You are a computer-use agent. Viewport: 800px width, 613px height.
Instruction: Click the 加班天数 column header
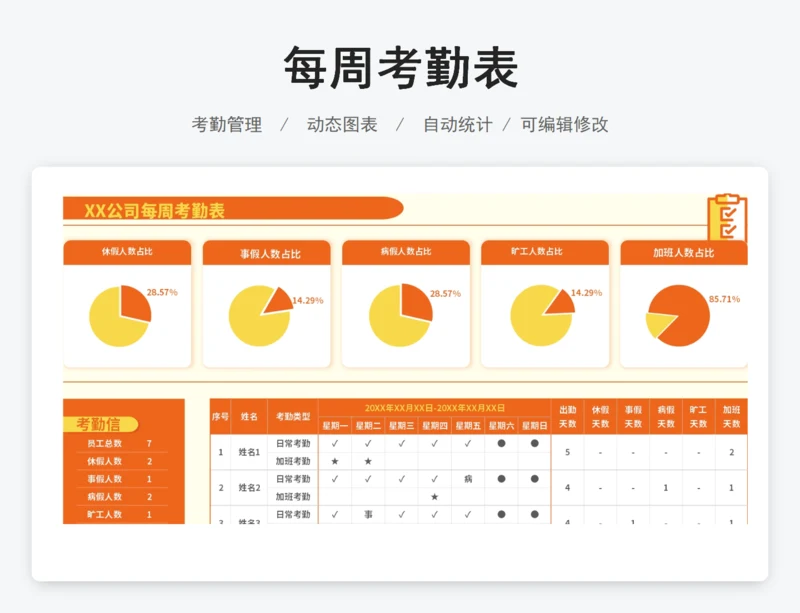coord(731,416)
